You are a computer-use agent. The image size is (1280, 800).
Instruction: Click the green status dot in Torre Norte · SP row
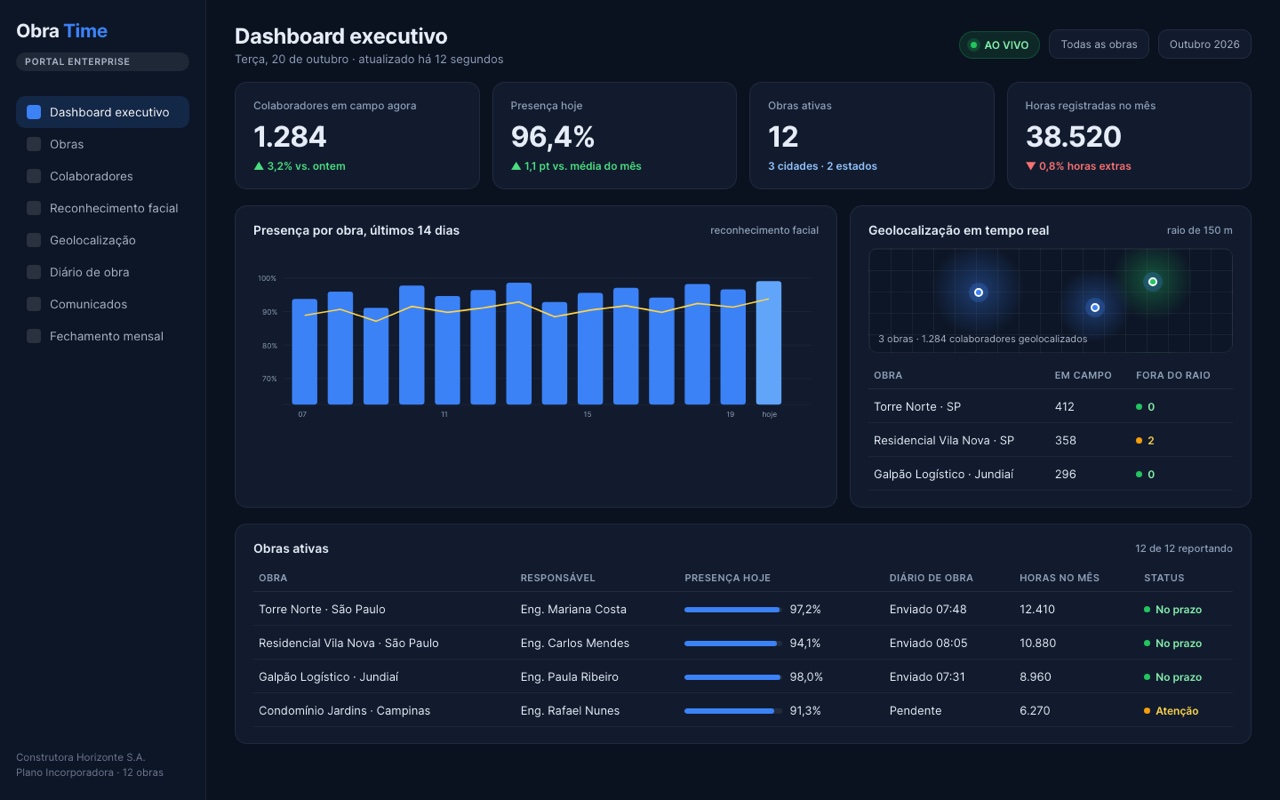click(x=1139, y=407)
